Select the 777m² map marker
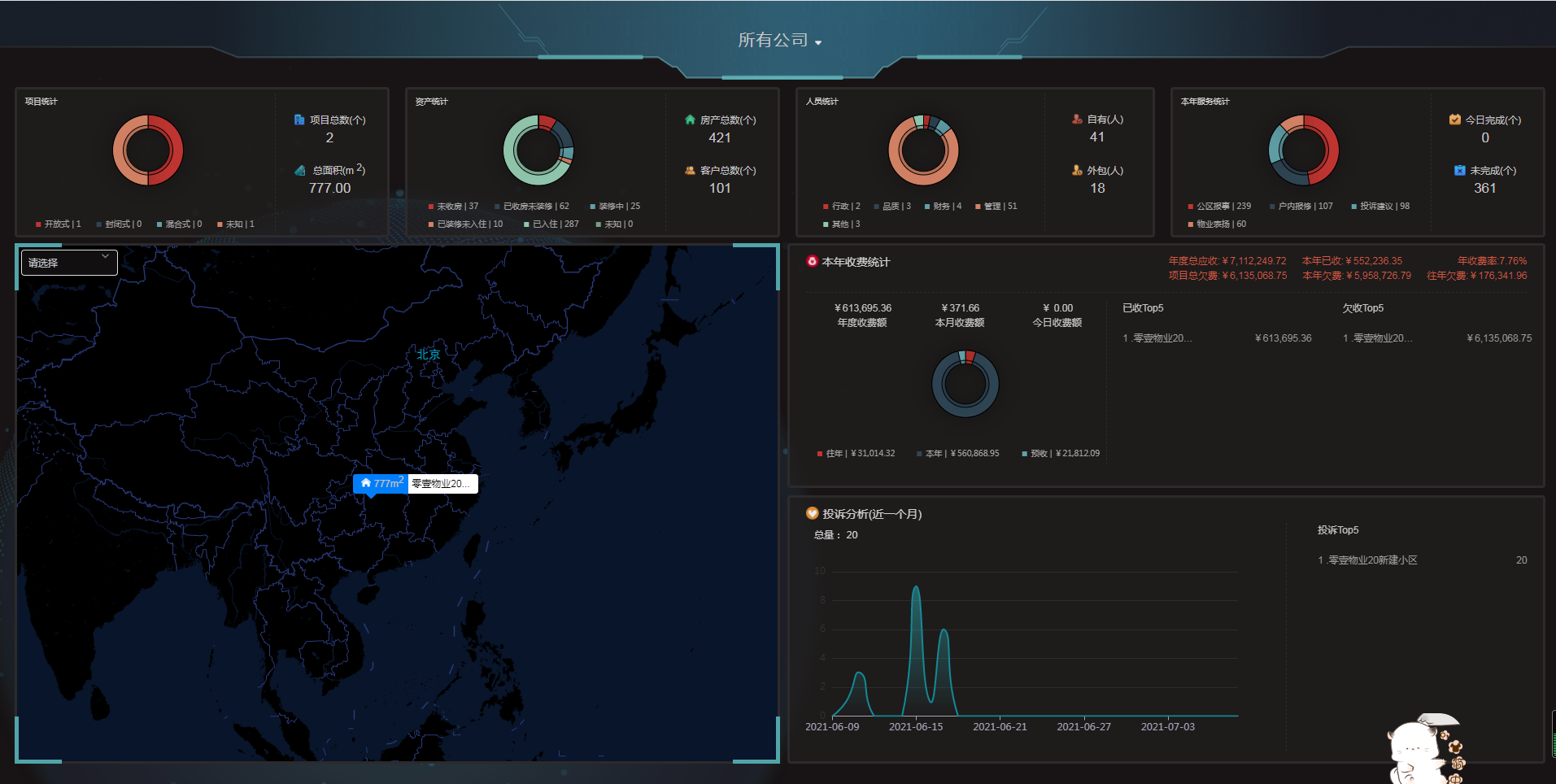1556x784 pixels. (x=380, y=483)
